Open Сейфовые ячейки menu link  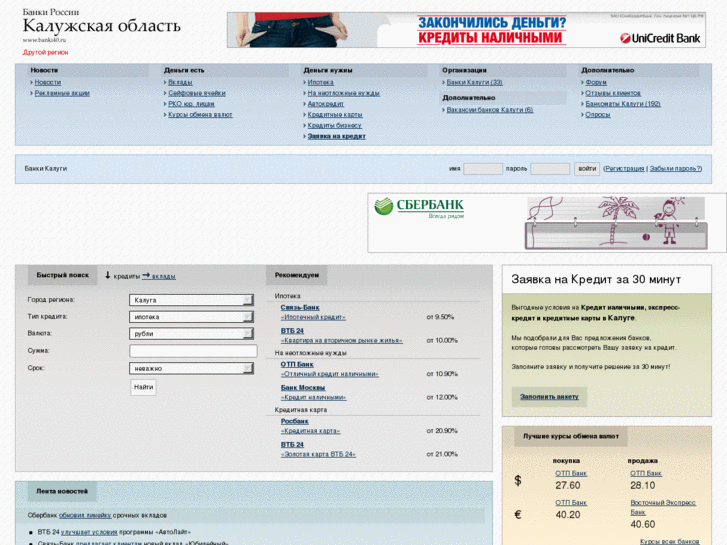pyautogui.click(x=197, y=93)
